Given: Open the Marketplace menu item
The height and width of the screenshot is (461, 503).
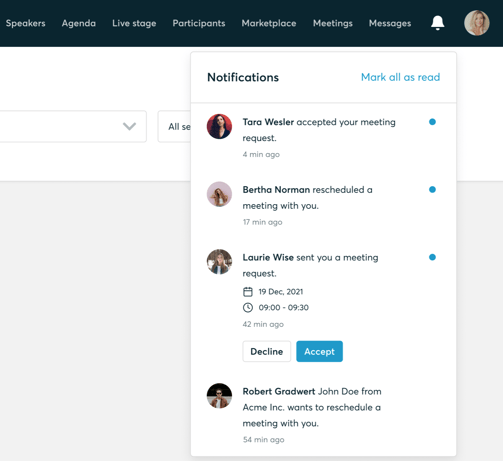Looking at the screenshot, I should [x=269, y=23].
